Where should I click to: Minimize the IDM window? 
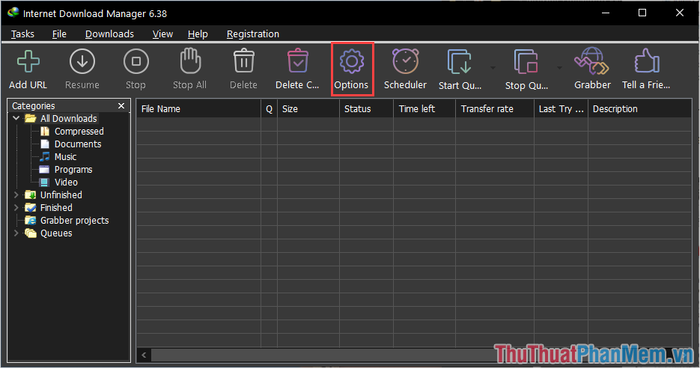point(605,13)
